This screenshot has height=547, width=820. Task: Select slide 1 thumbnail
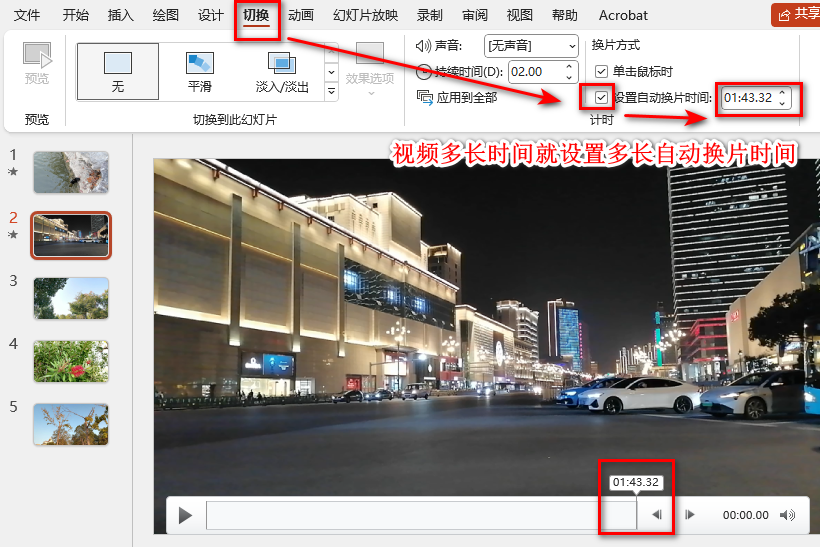(71, 173)
